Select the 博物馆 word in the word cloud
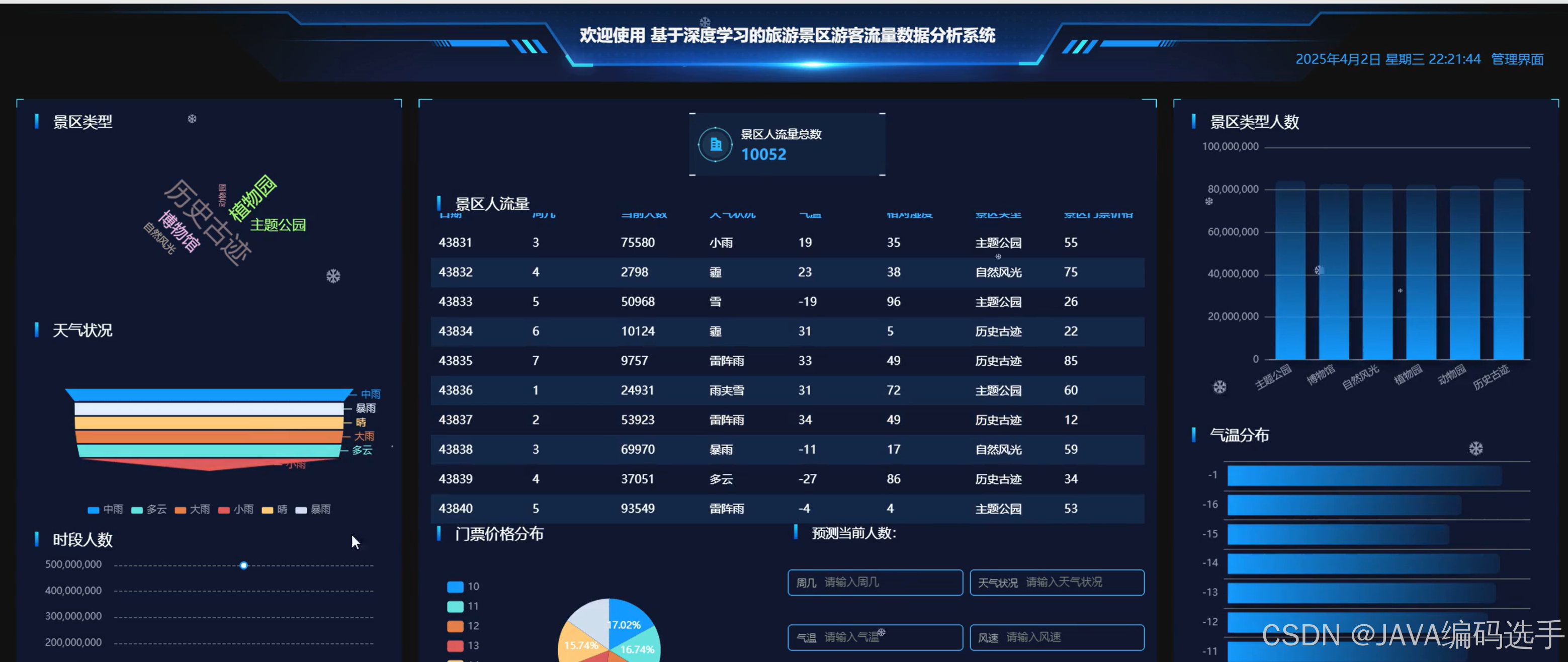 pos(179,231)
